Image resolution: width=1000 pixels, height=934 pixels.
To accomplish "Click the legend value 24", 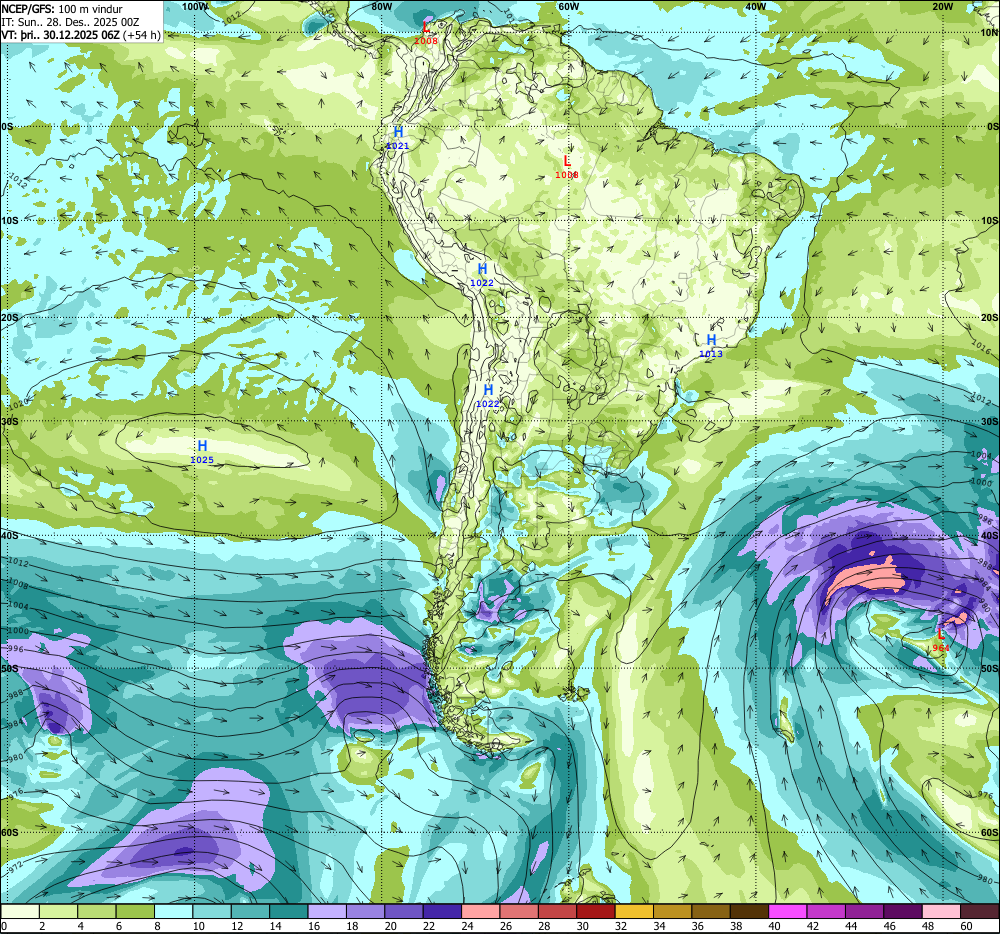I will 467,926.
